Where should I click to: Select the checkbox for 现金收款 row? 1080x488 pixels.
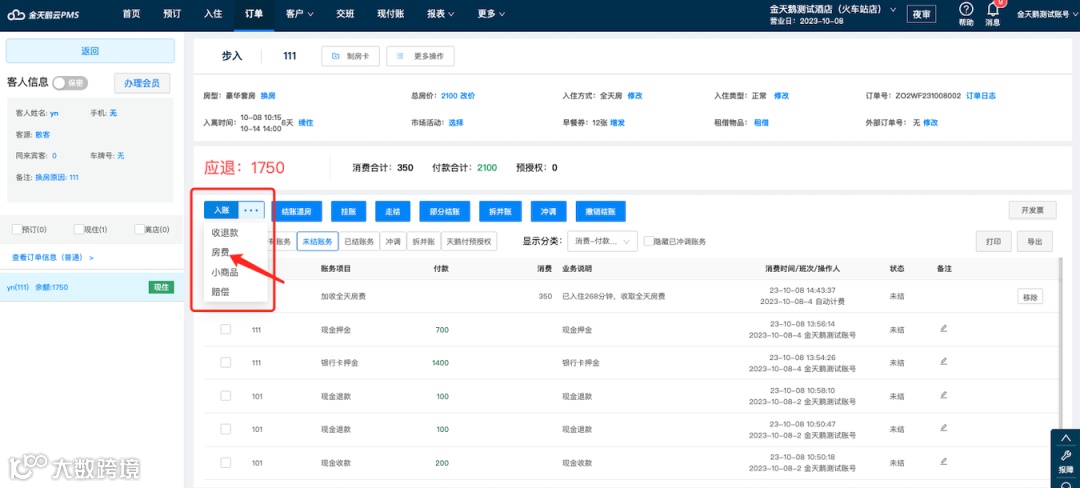click(225, 463)
